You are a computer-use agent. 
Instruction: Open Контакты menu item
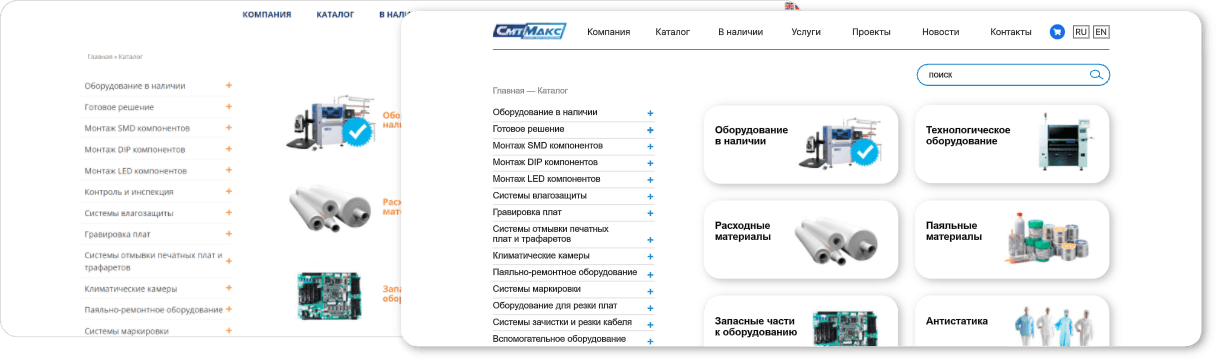tap(1011, 32)
